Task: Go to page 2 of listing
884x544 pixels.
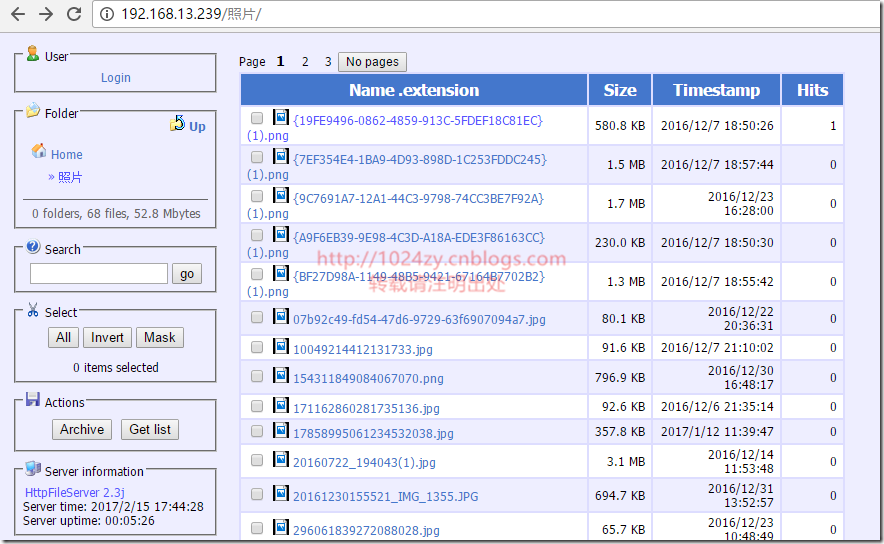Action: [x=305, y=61]
